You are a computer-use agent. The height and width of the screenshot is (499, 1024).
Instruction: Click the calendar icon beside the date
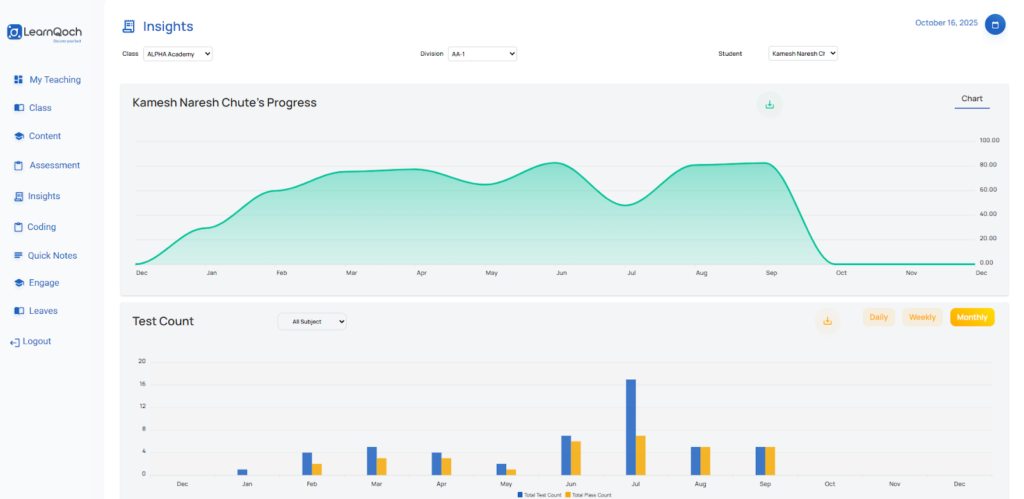pos(995,24)
